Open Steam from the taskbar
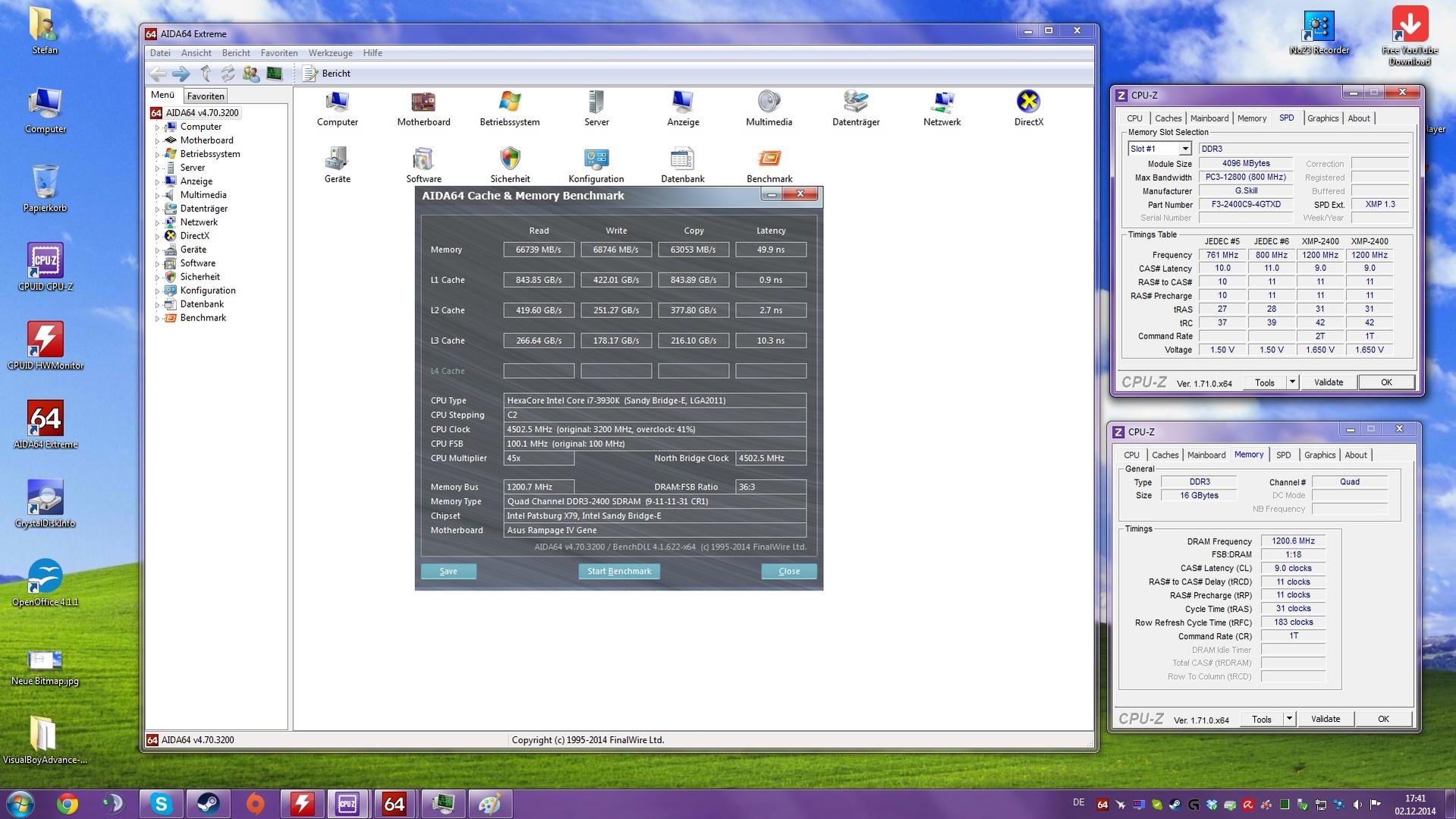Image resolution: width=1456 pixels, height=819 pixels. click(x=208, y=804)
